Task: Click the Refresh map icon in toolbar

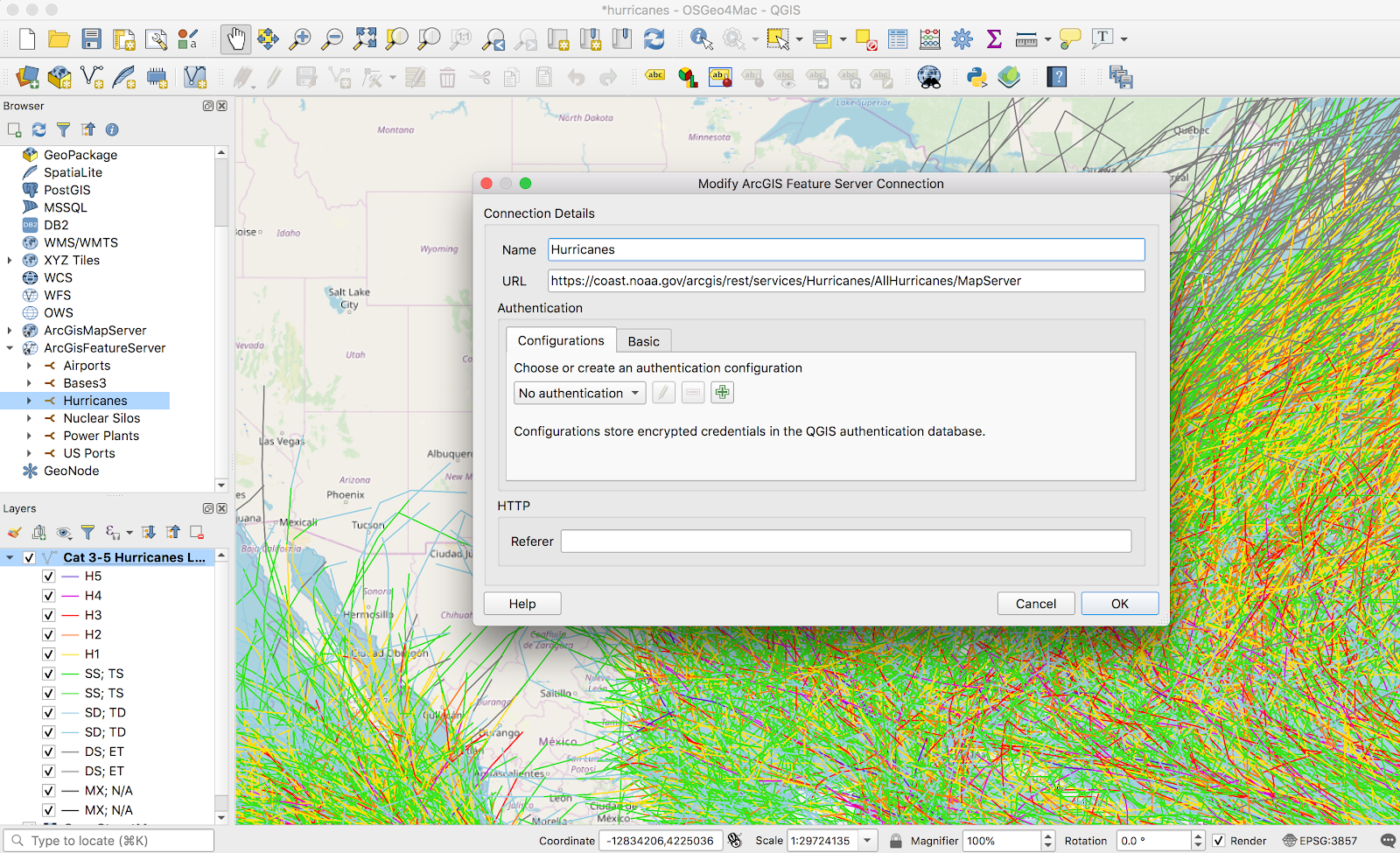Action: pos(654,39)
